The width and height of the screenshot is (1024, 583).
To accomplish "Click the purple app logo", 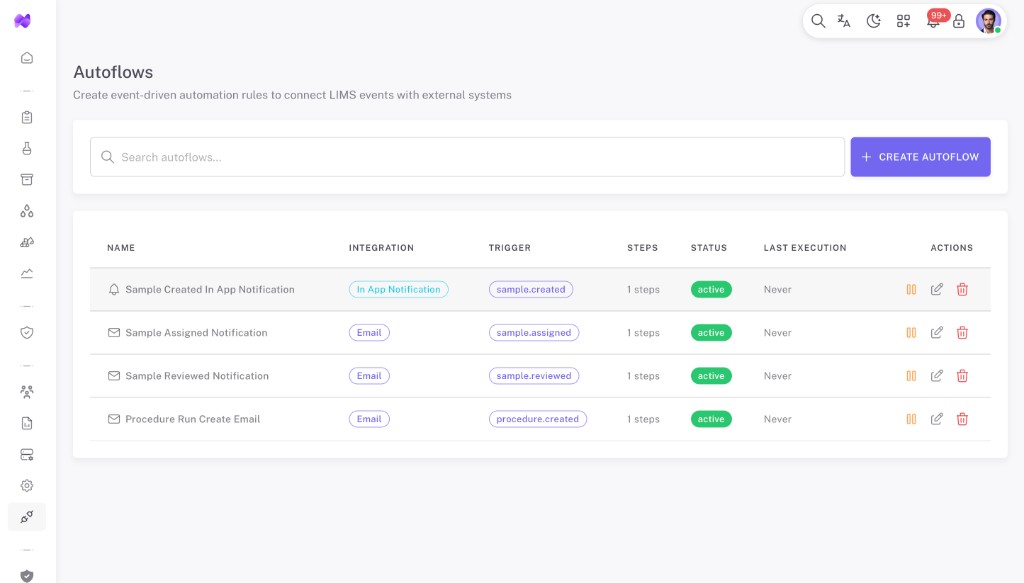I will 23,21.
